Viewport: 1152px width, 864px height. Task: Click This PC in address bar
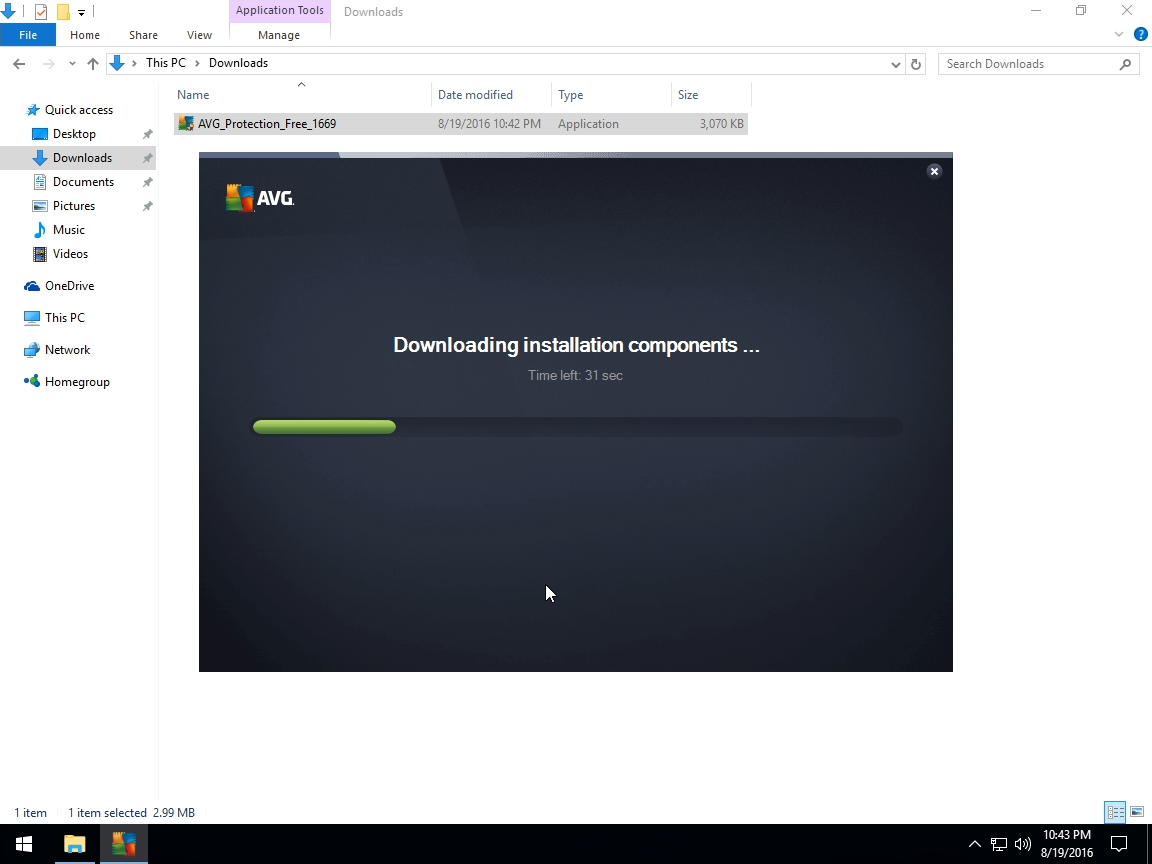tap(165, 63)
